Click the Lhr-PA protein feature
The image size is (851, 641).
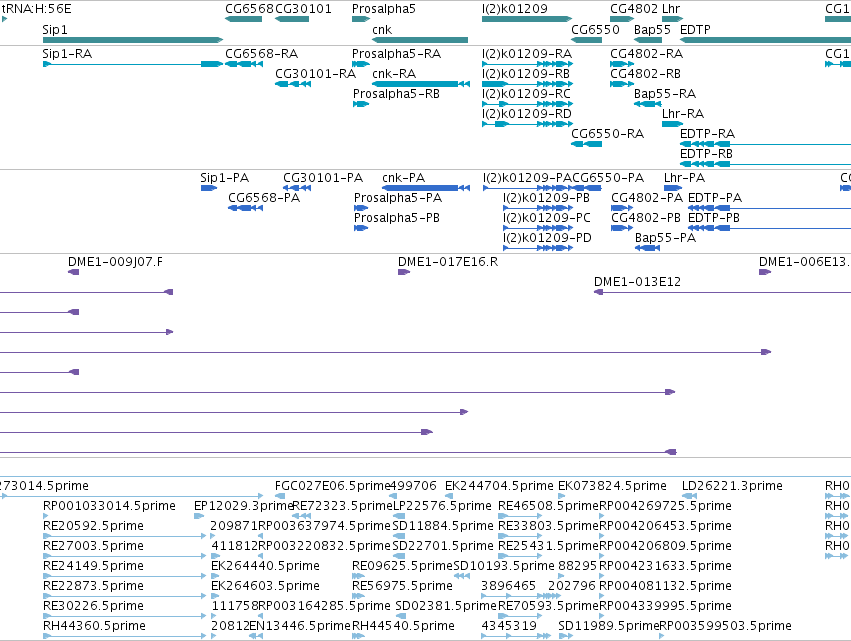coord(673,188)
